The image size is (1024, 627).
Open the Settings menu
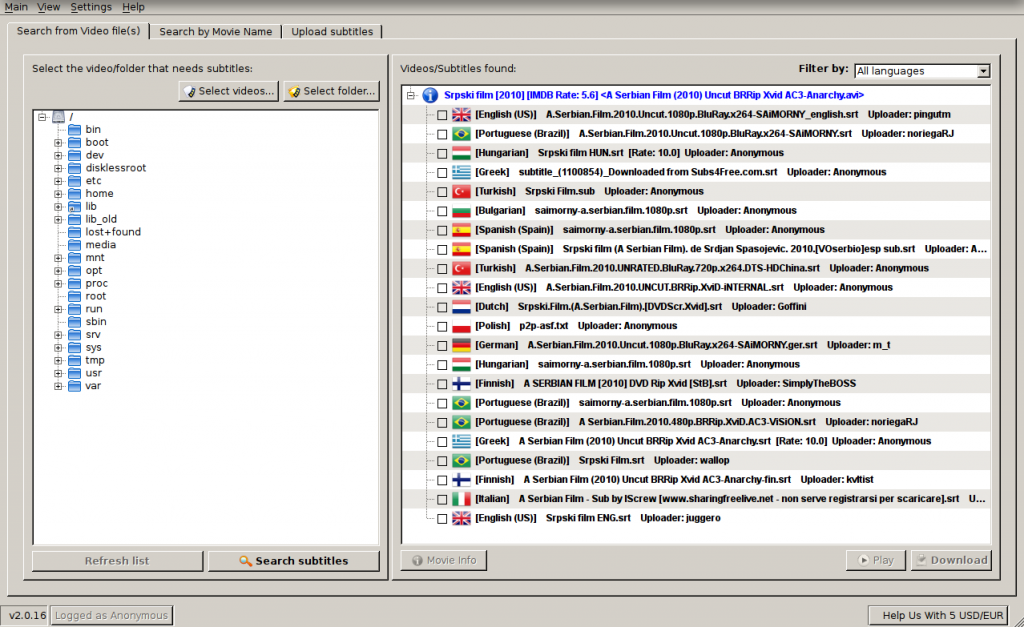pyautogui.click(x=91, y=7)
